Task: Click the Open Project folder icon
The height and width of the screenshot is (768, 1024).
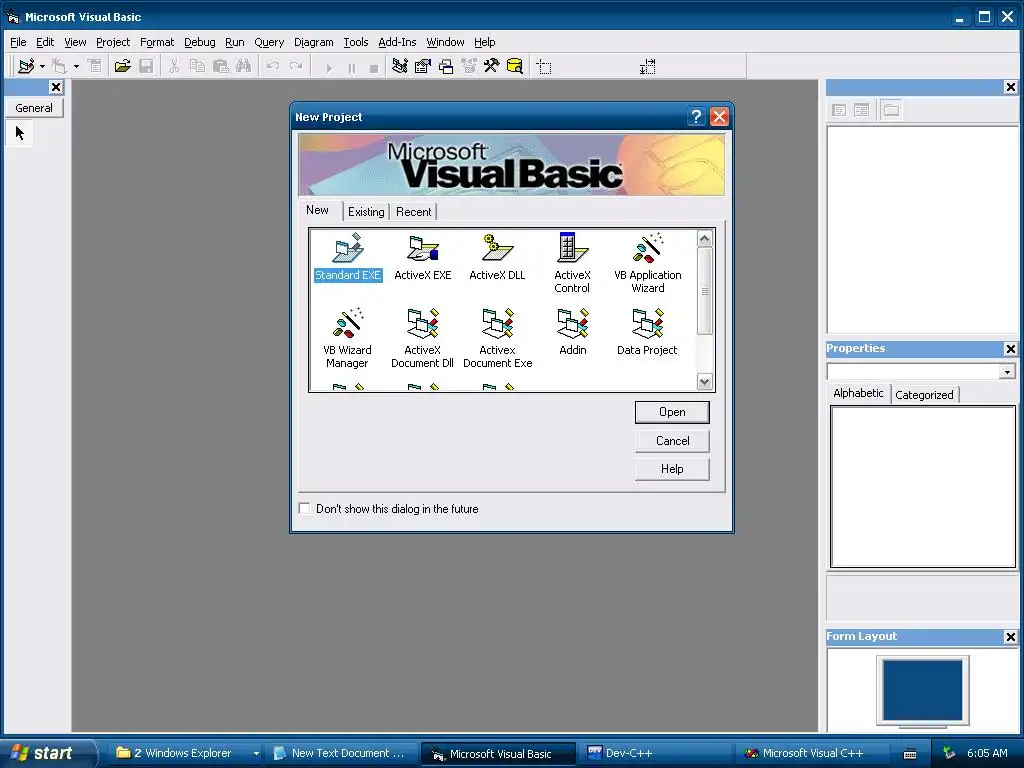Action: [x=122, y=67]
